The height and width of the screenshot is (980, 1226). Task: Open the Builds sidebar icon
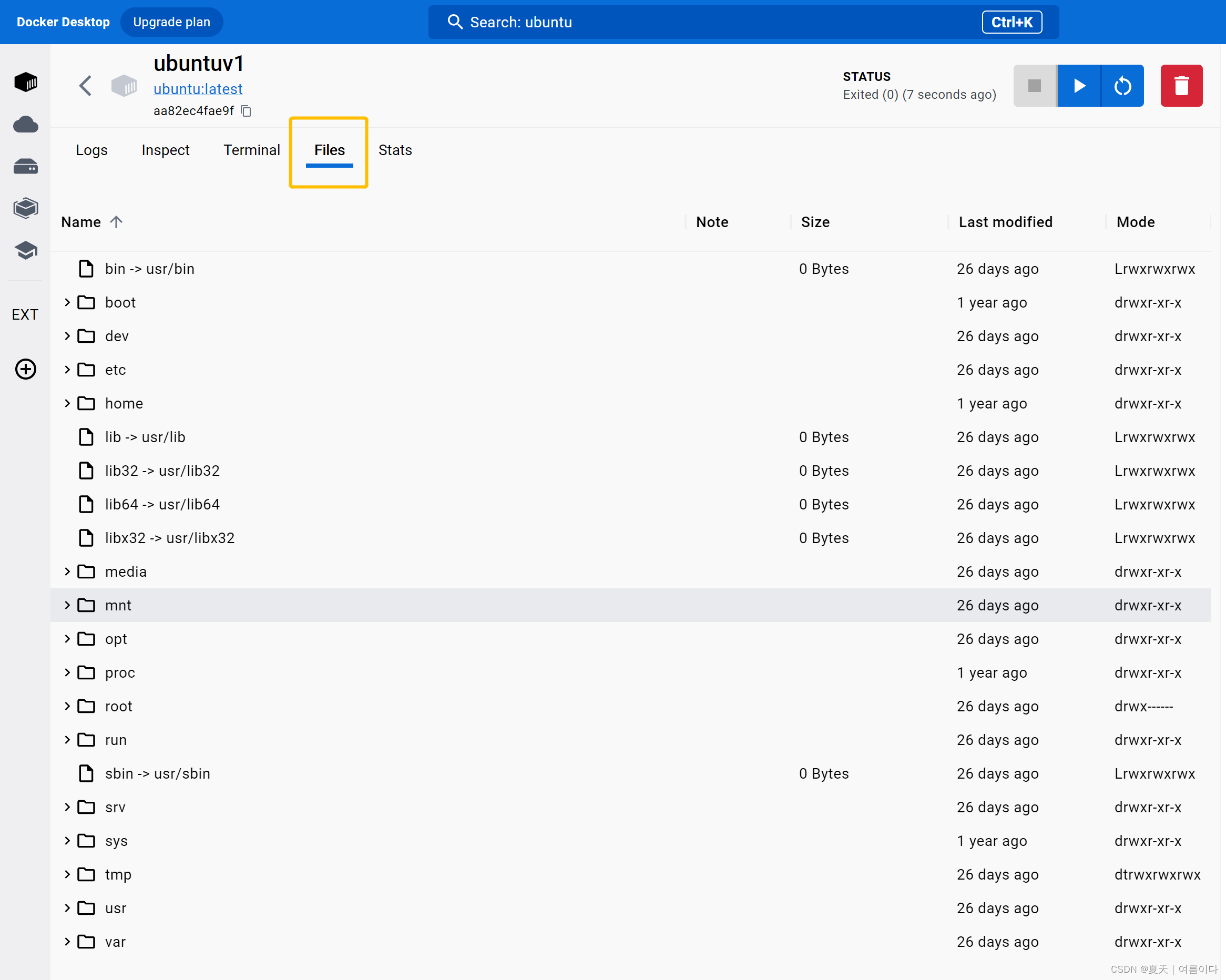point(26,208)
